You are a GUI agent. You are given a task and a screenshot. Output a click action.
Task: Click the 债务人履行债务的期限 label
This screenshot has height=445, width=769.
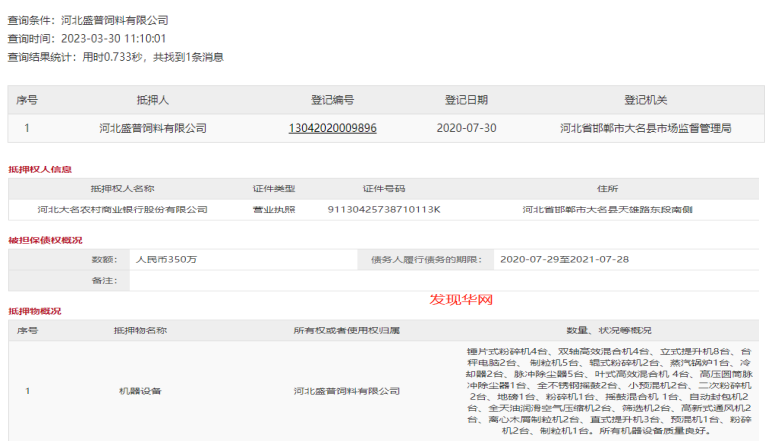426,260
